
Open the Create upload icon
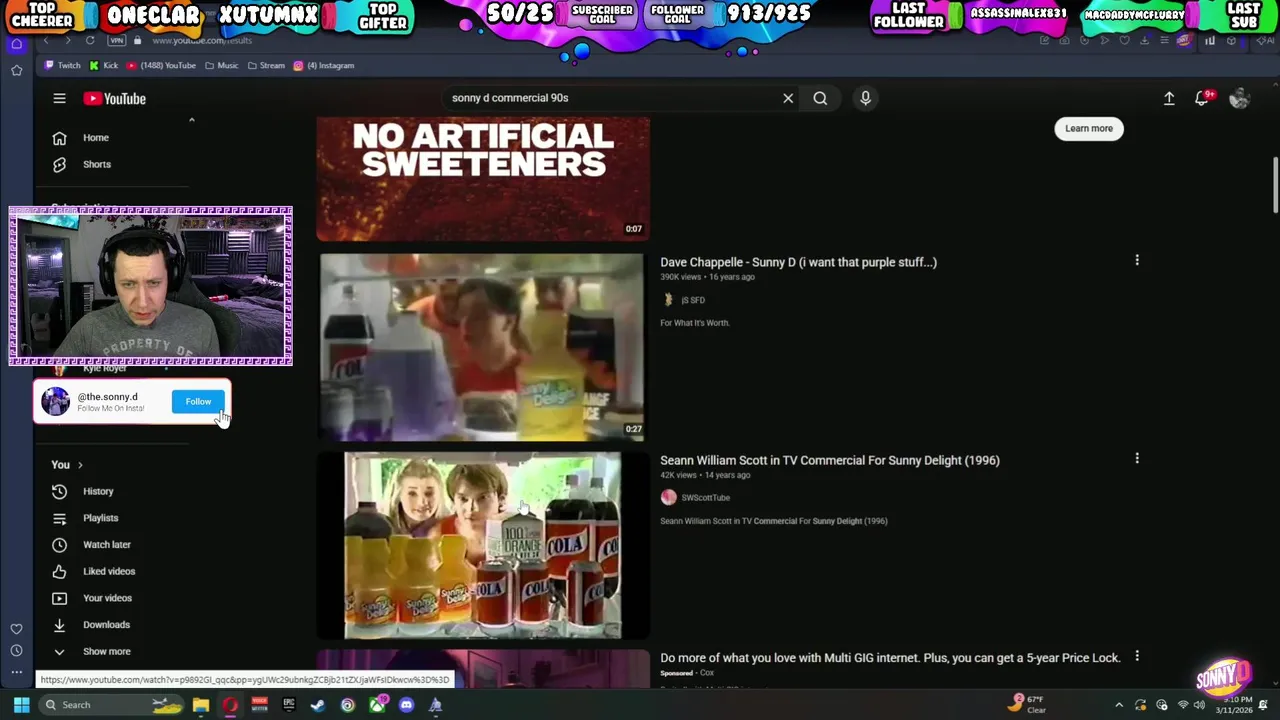tap(1169, 98)
